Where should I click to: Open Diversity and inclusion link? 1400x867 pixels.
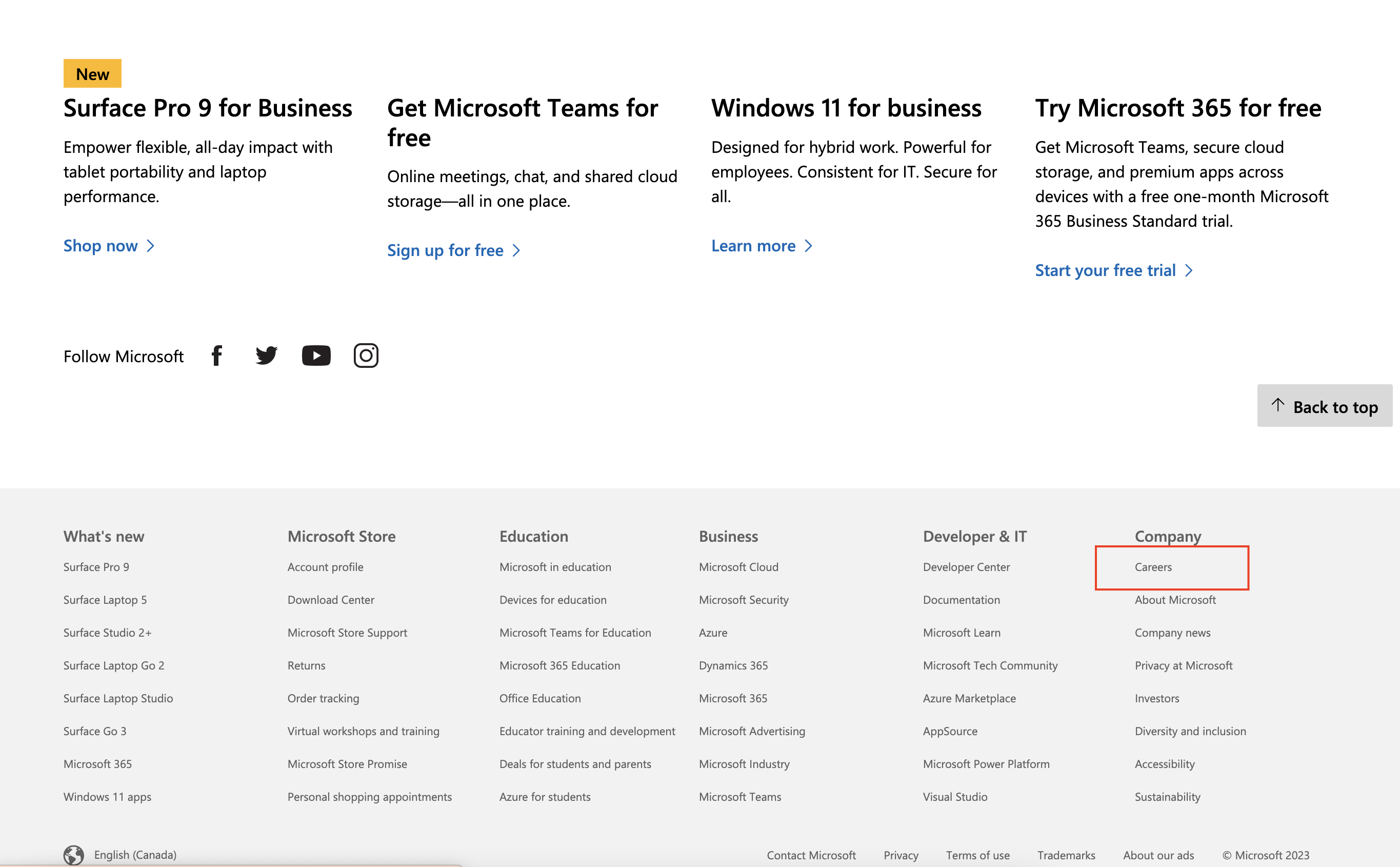1190,731
